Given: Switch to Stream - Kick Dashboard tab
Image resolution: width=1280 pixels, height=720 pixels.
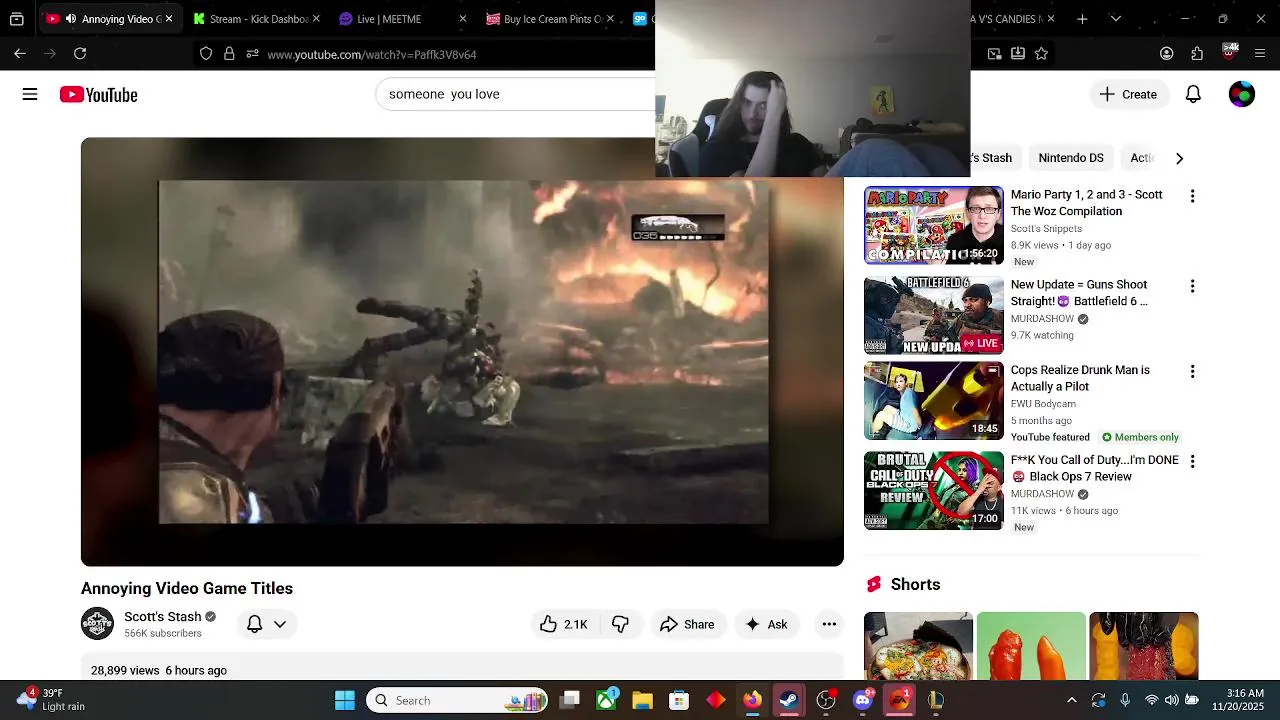Looking at the screenshot, I should tap(258, 19).
